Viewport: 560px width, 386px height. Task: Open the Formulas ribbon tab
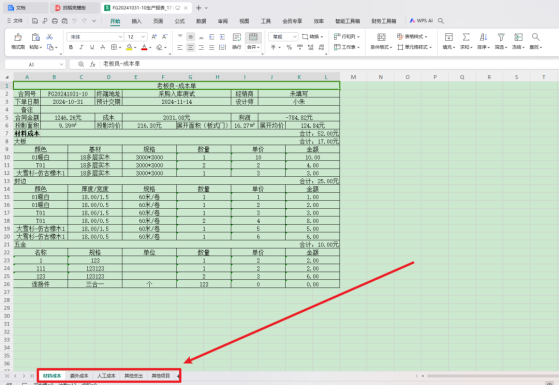click(180, 21)
